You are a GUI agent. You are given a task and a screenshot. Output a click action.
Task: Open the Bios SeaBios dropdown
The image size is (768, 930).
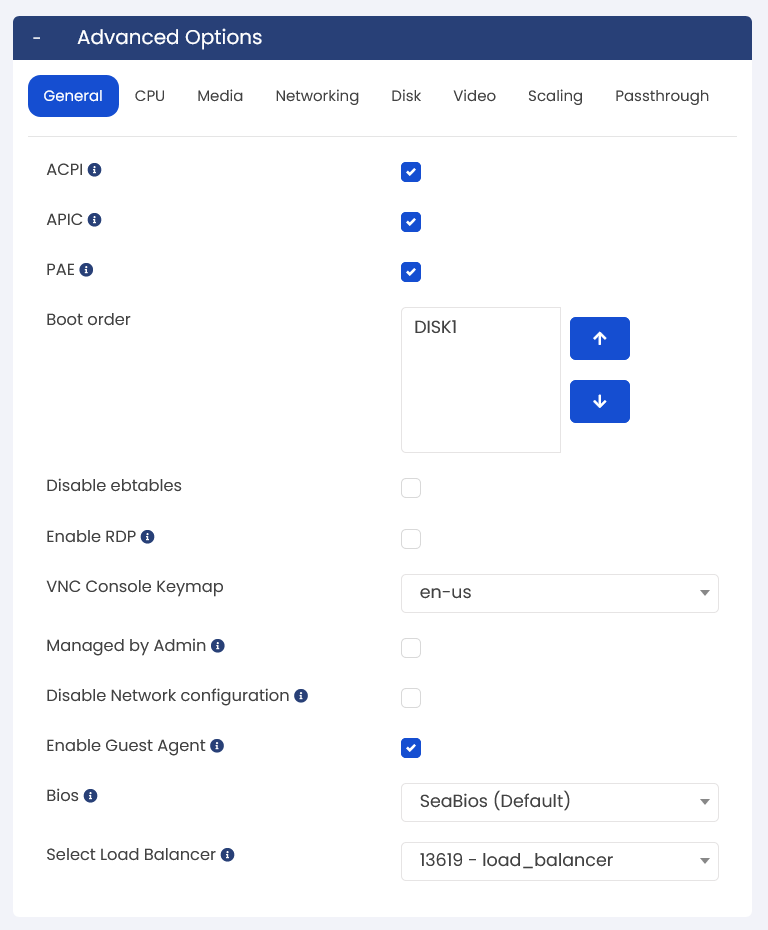click(x=560, y=802)
